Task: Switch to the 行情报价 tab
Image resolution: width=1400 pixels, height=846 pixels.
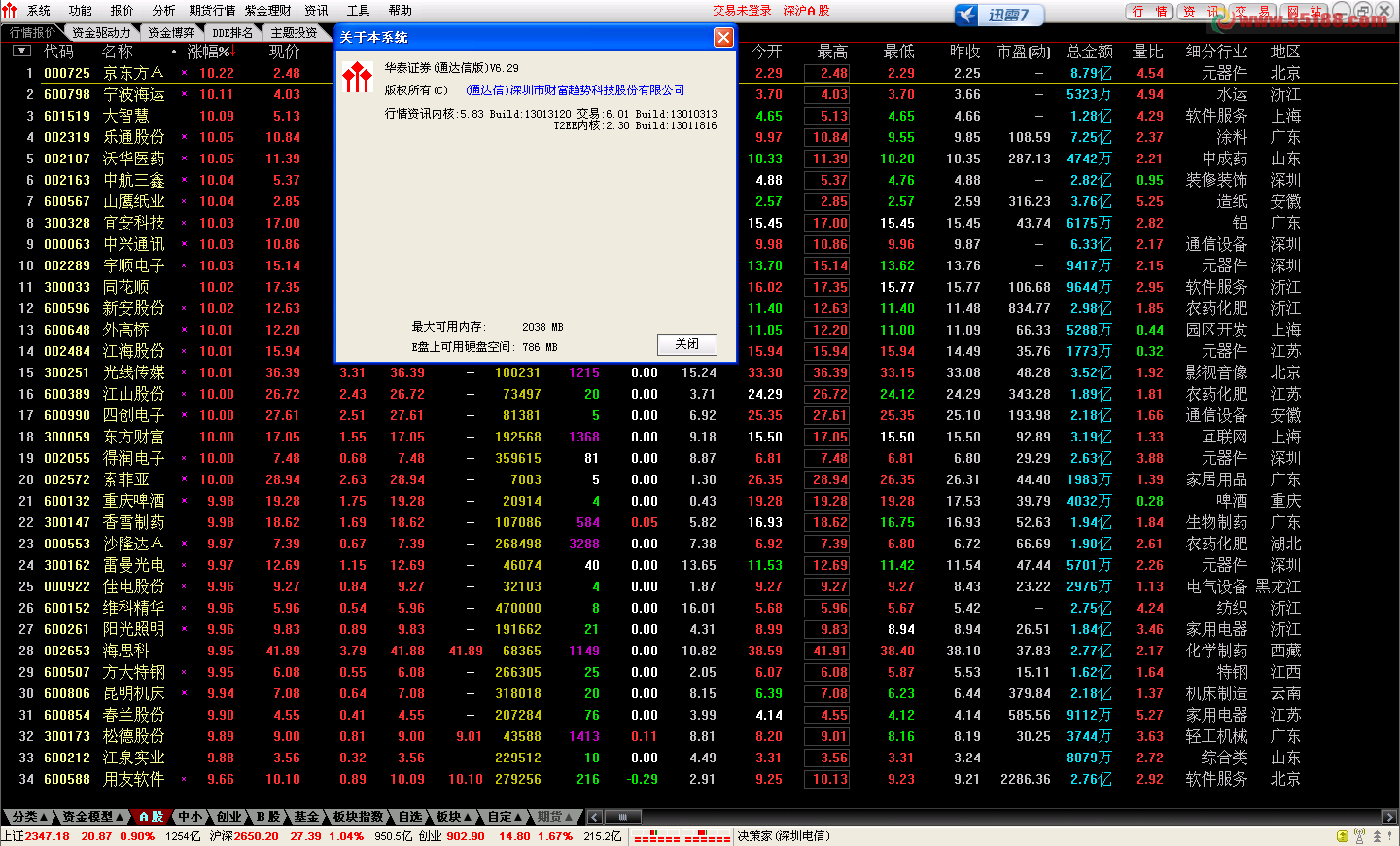Action: 32,32
